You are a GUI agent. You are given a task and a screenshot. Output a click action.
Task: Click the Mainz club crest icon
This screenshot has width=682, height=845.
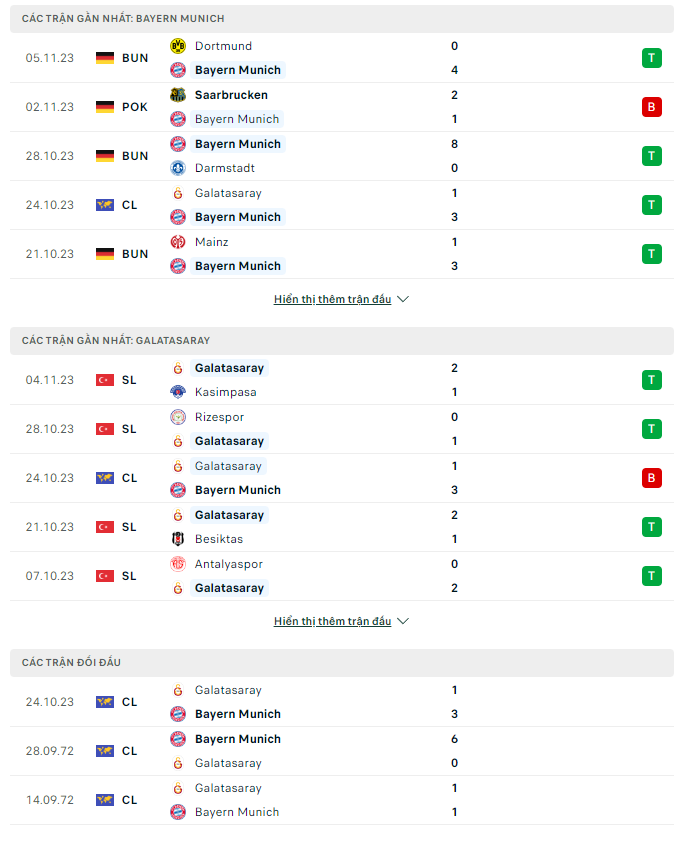point(178,242)
